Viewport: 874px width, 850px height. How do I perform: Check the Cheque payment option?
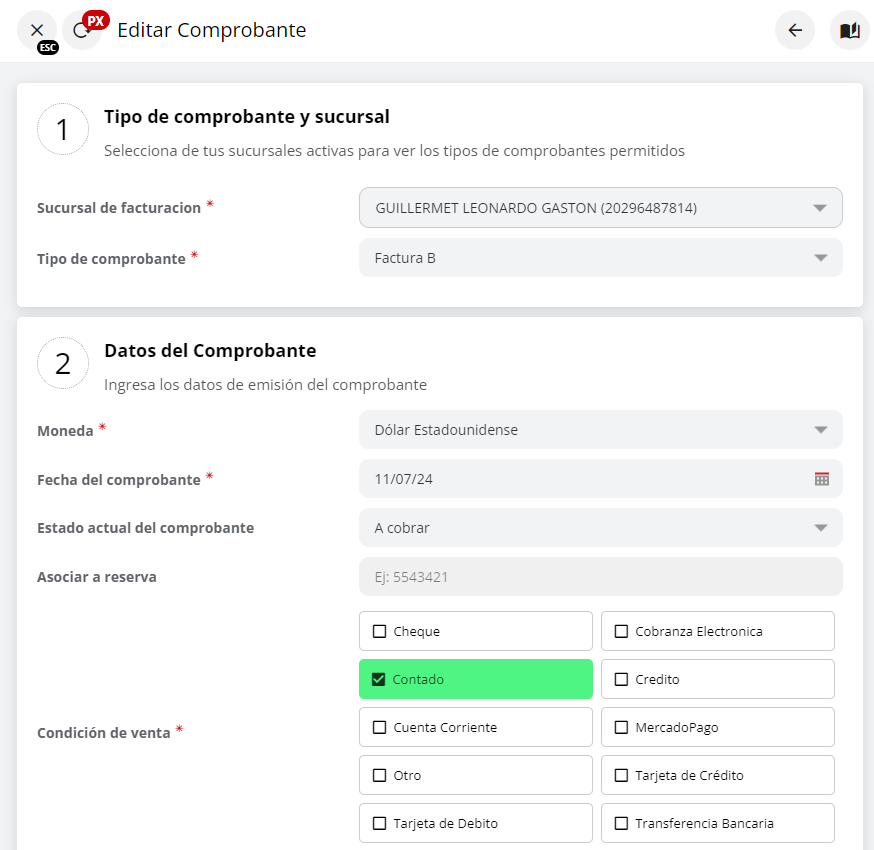click(380, 632)
